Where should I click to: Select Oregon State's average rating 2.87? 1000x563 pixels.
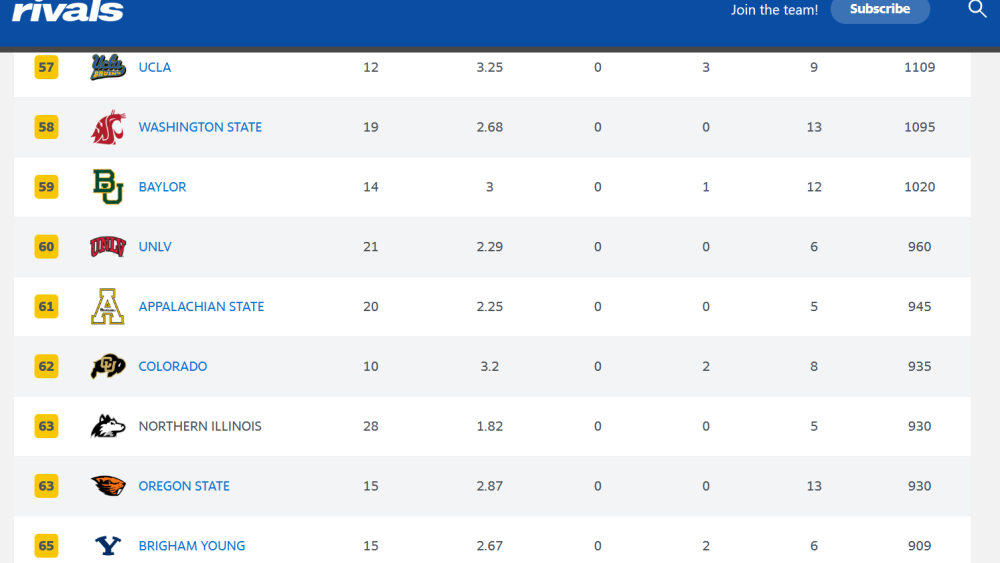click(490, 486)
